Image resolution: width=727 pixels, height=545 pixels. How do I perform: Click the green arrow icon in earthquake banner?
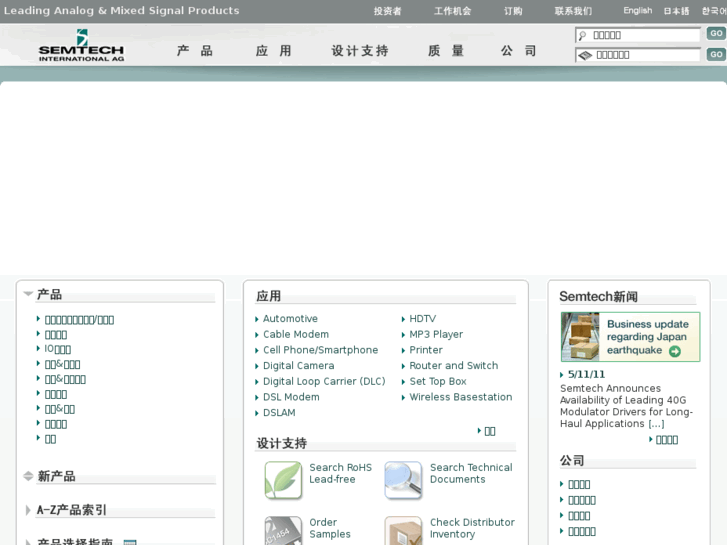(675, 351)
